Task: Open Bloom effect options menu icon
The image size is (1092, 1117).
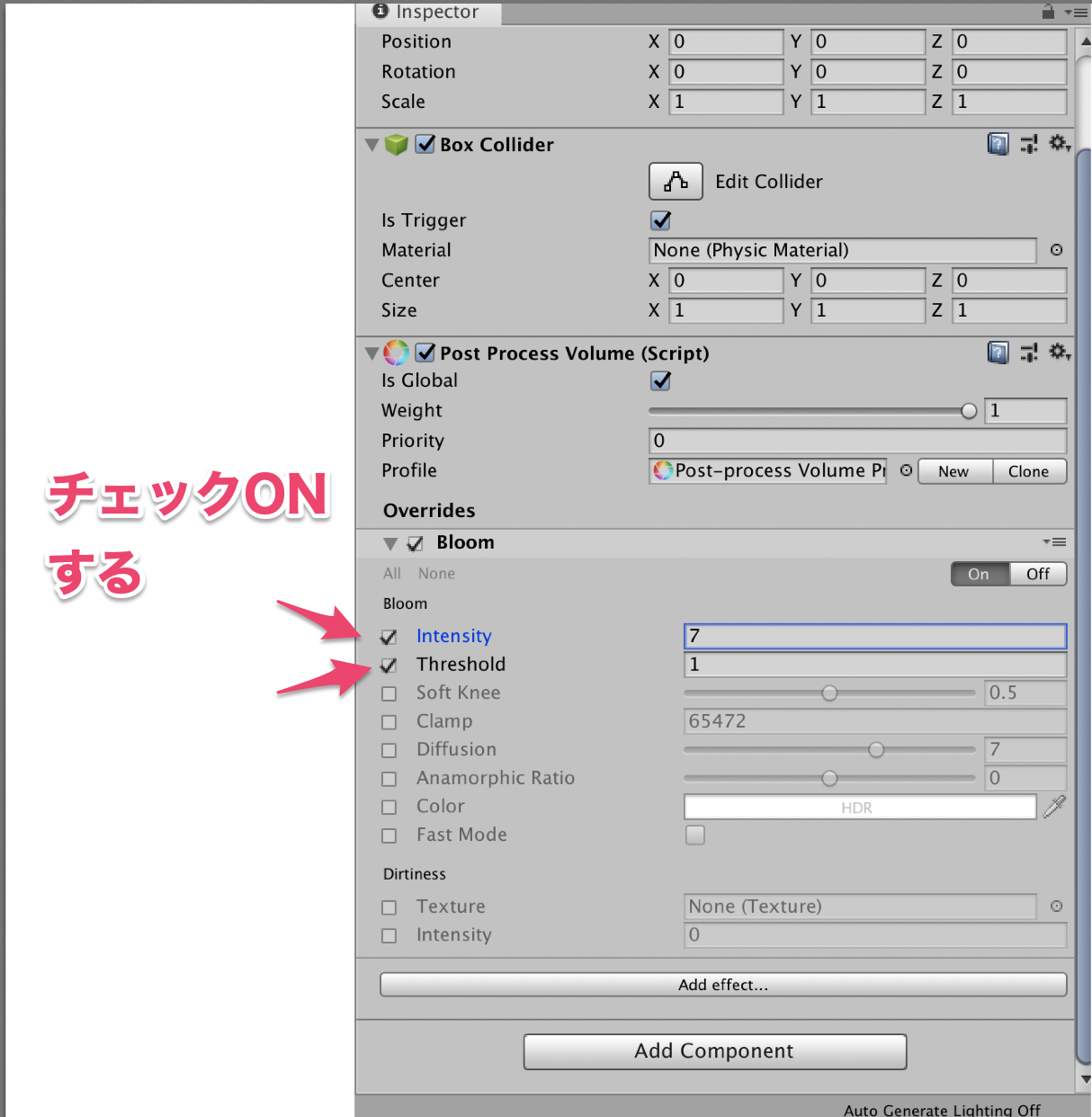Action: click(1055, 542)
